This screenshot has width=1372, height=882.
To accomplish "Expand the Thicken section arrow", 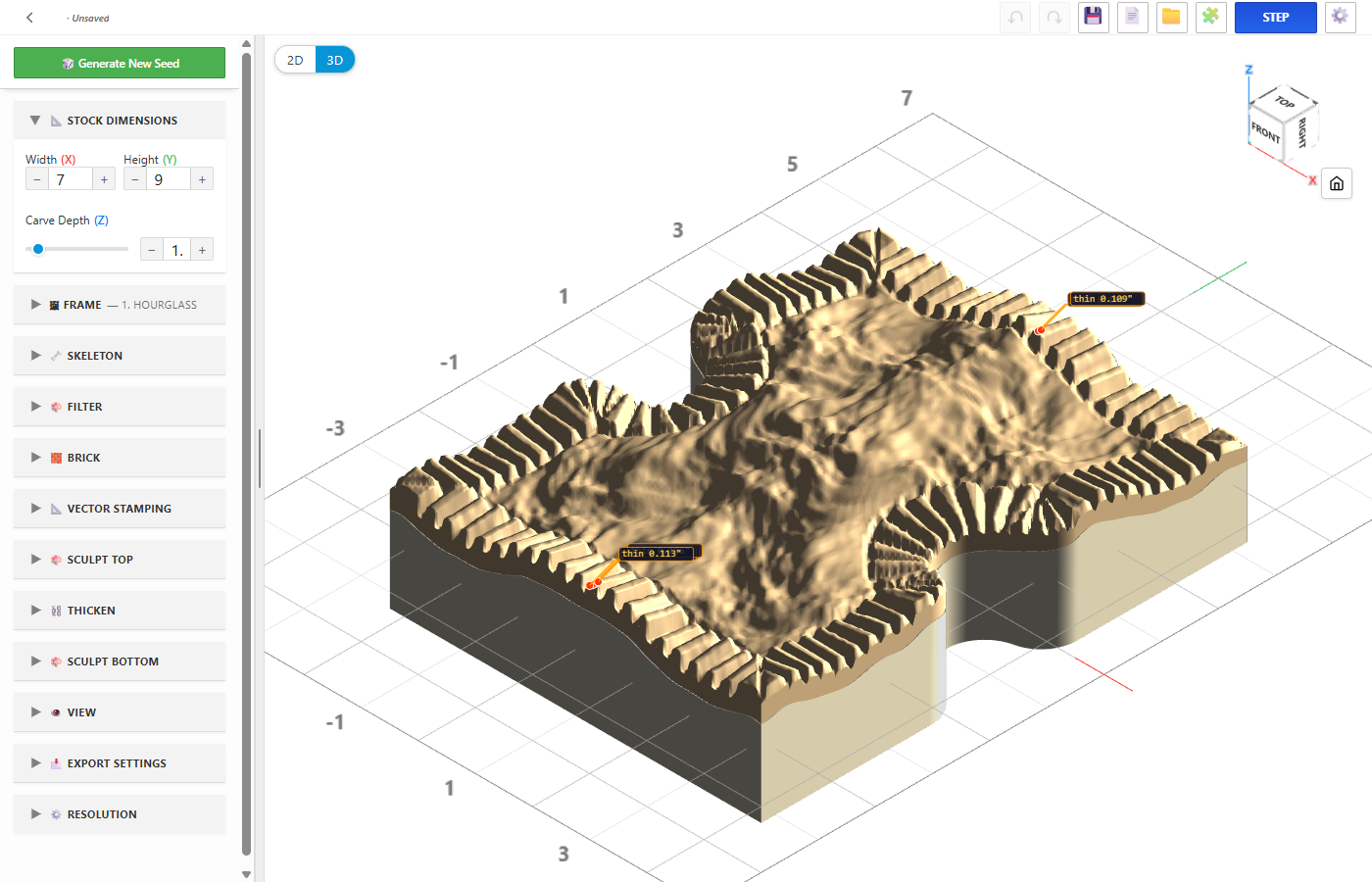I will (x=35, y=611).
